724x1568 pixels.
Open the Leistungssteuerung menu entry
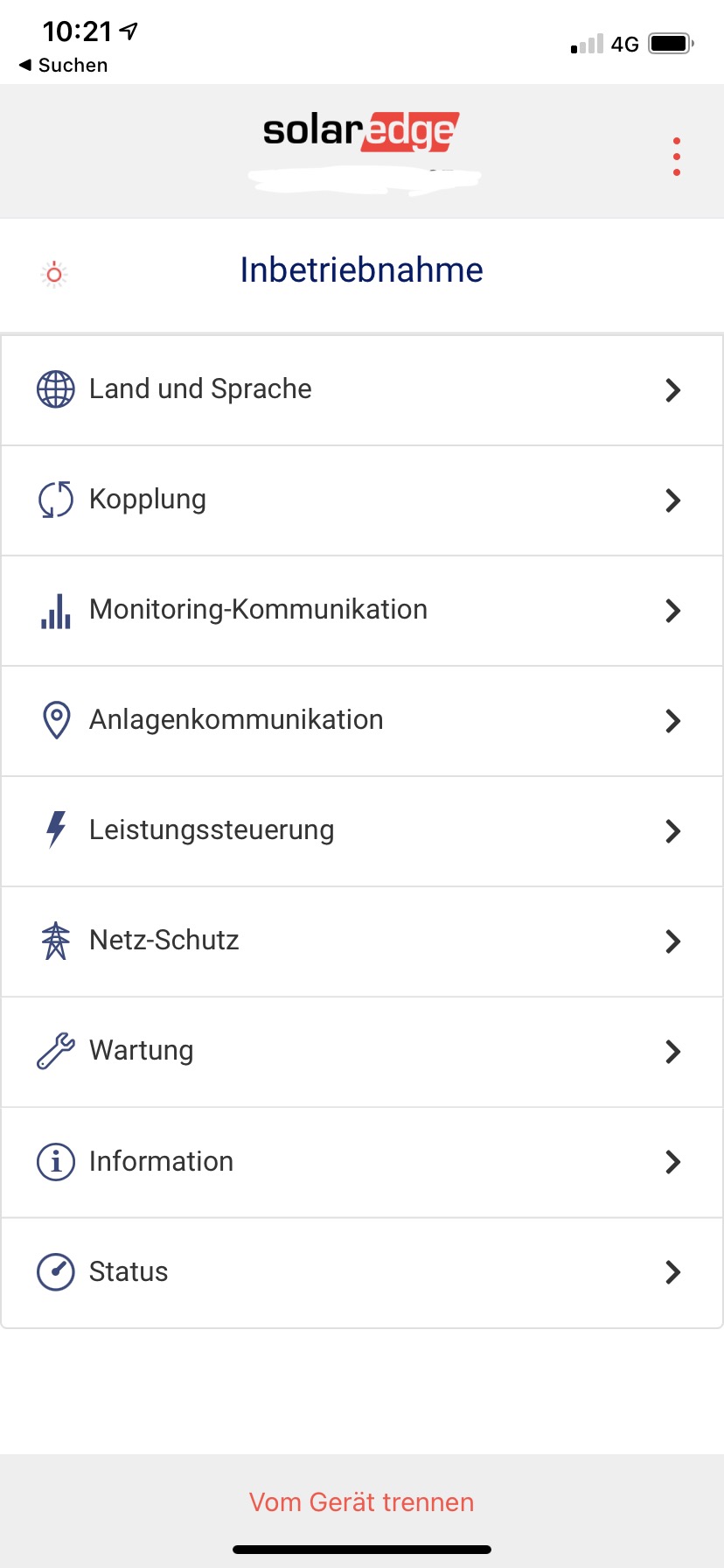(x=212, y=830)
